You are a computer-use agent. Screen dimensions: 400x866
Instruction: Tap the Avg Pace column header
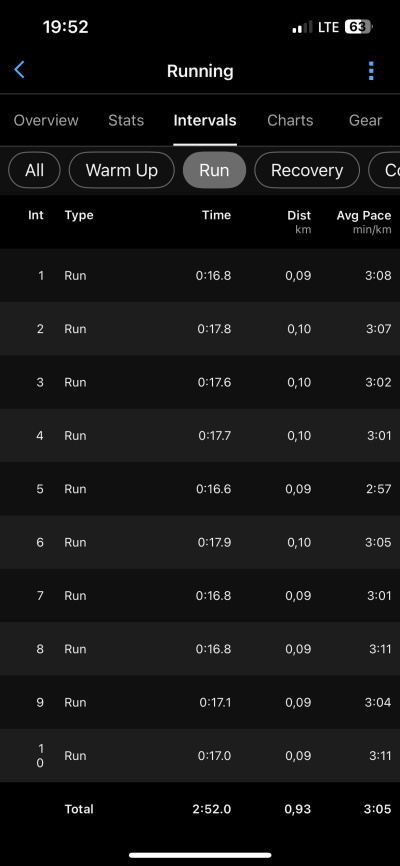point(364,221)
